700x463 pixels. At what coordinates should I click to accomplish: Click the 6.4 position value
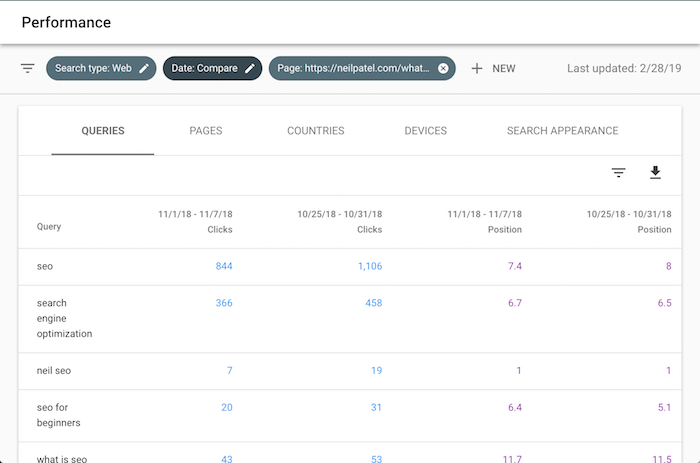click(515, 408)
